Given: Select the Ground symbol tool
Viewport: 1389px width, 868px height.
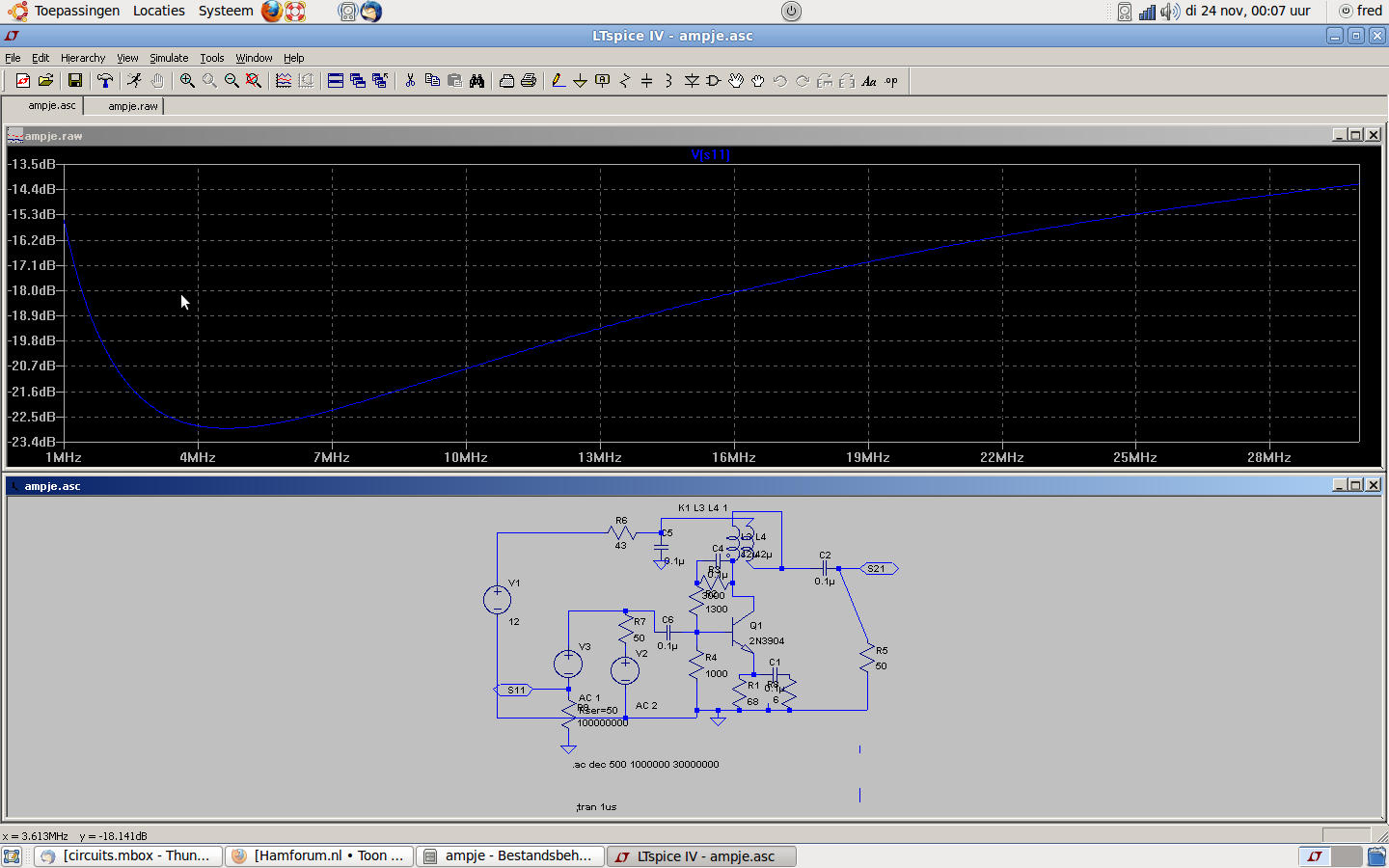Looking at the screenshot, I should [580, 81].
